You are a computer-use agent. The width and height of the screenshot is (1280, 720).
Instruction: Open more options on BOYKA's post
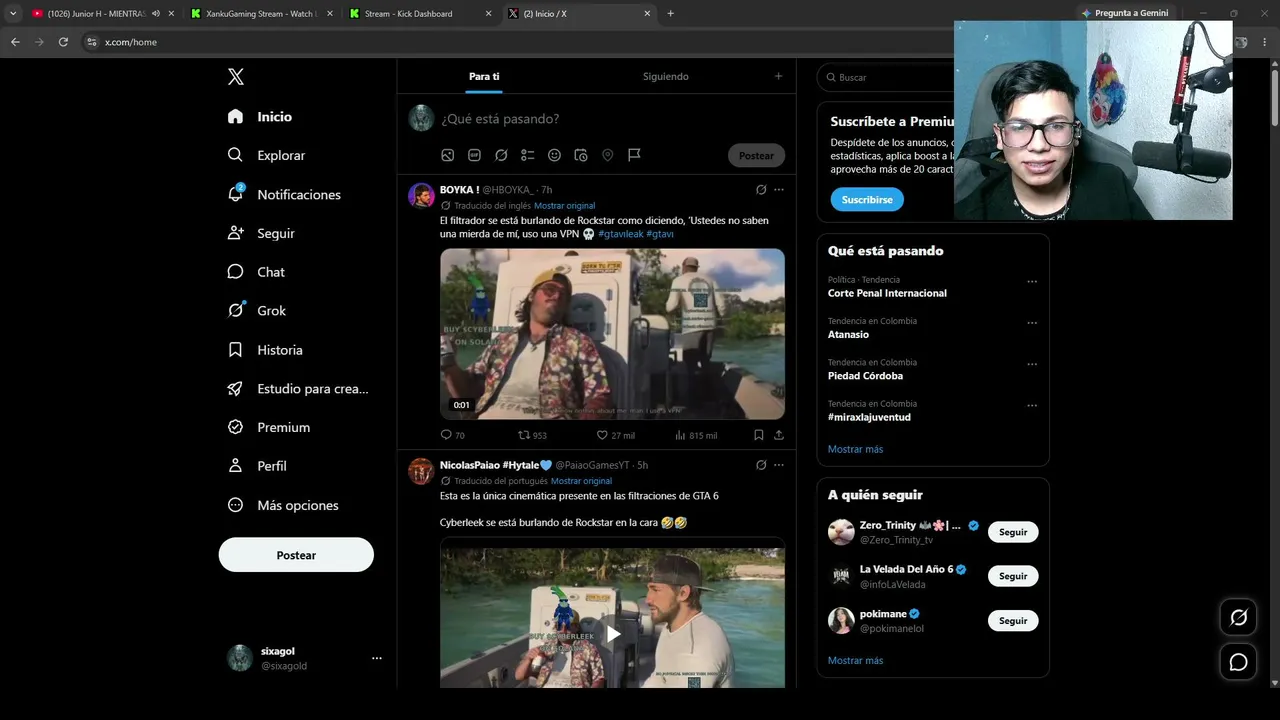click(779, 190)
